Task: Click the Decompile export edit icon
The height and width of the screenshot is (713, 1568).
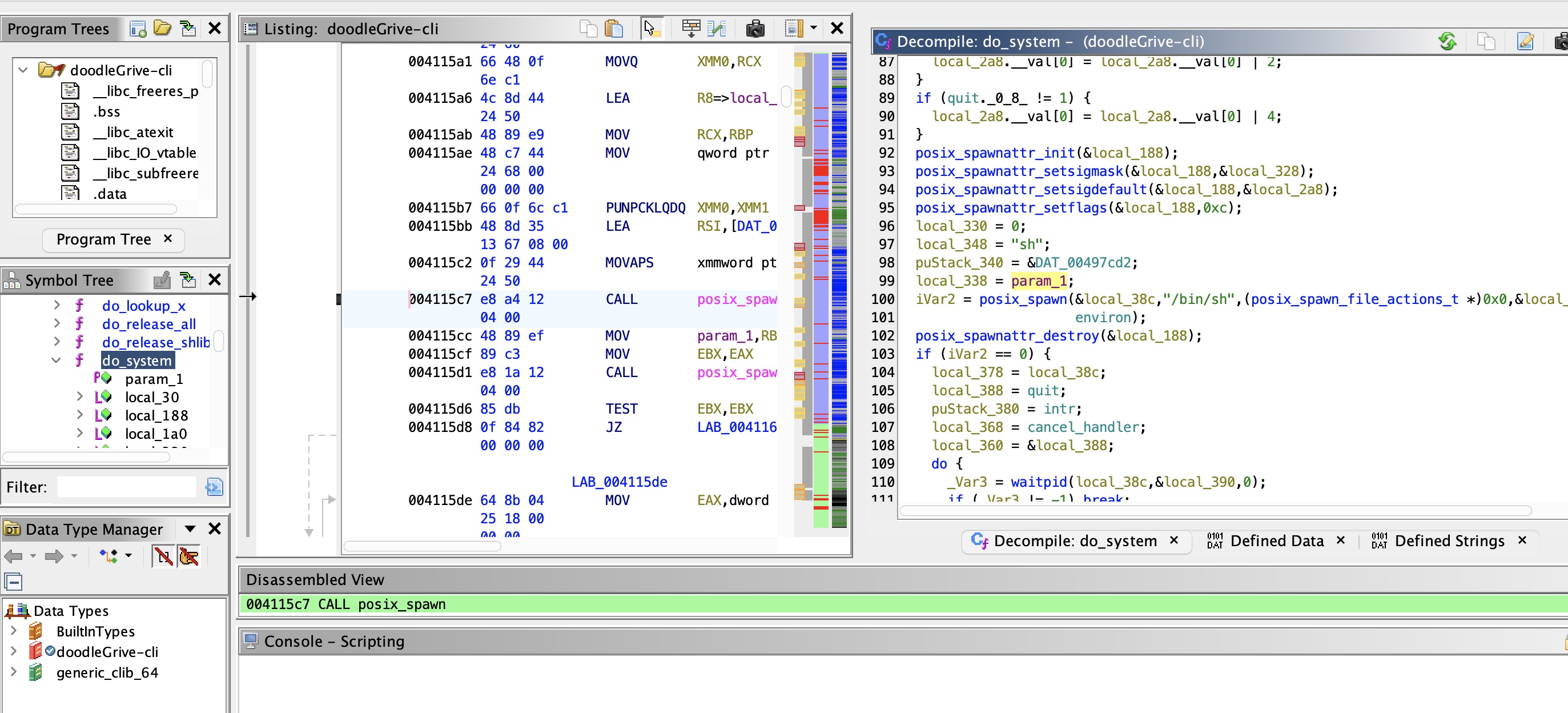Action: 1525,41
